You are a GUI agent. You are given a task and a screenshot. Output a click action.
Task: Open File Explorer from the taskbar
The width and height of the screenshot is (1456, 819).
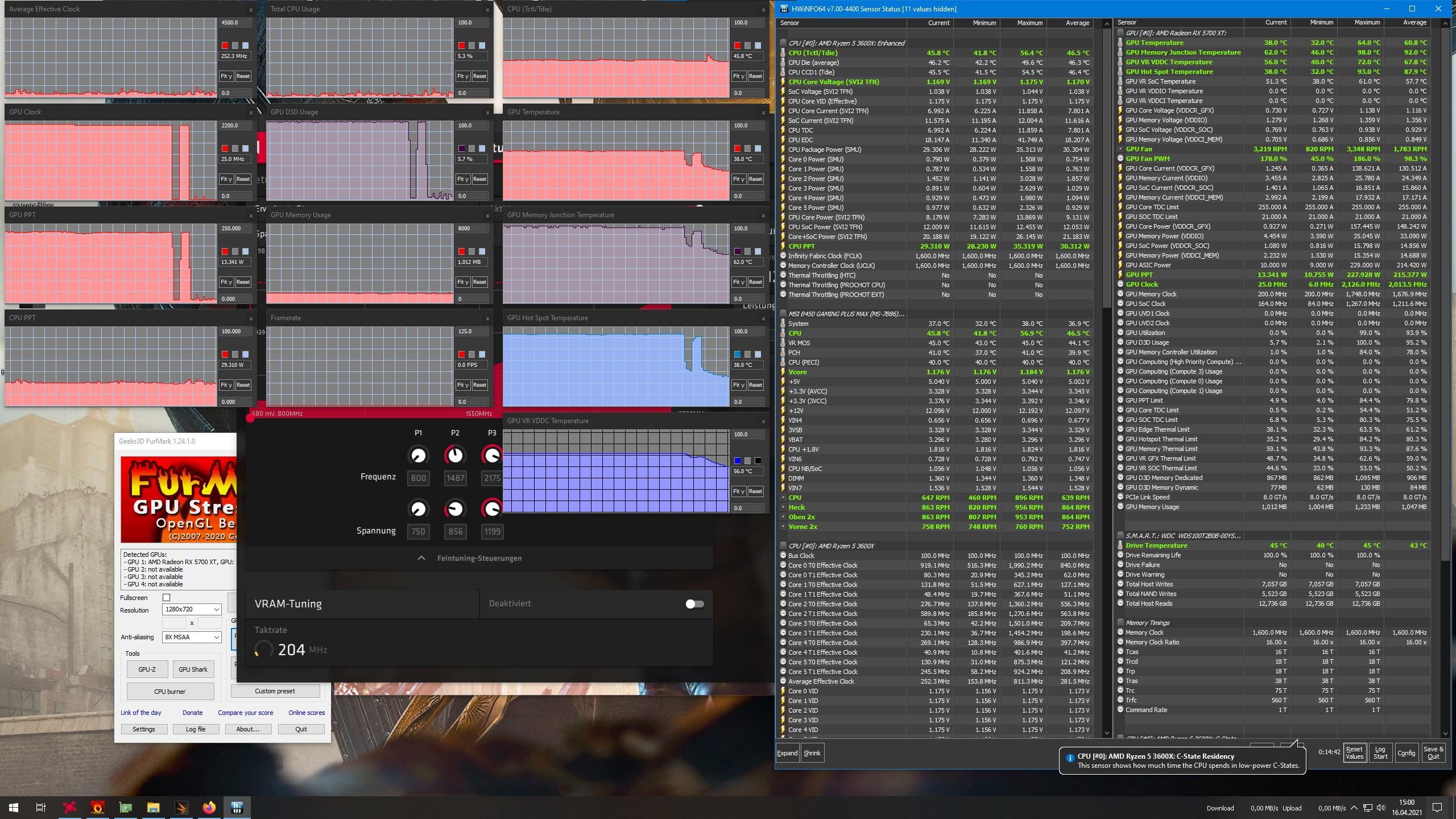pyautogui.click(x=153, y=807)
